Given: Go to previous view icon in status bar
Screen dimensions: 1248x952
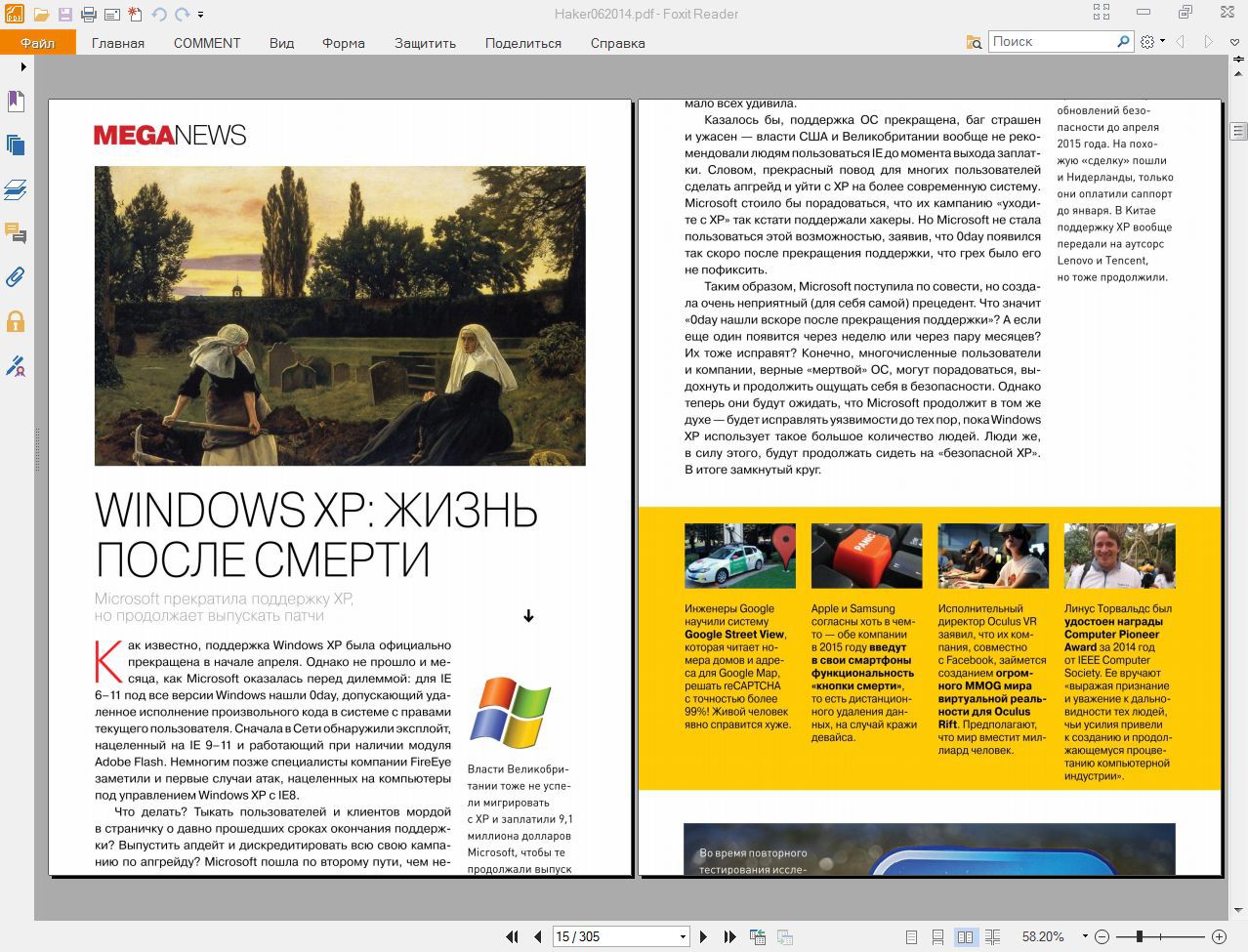Looking at the screenshot, I should tap(758, 937).
